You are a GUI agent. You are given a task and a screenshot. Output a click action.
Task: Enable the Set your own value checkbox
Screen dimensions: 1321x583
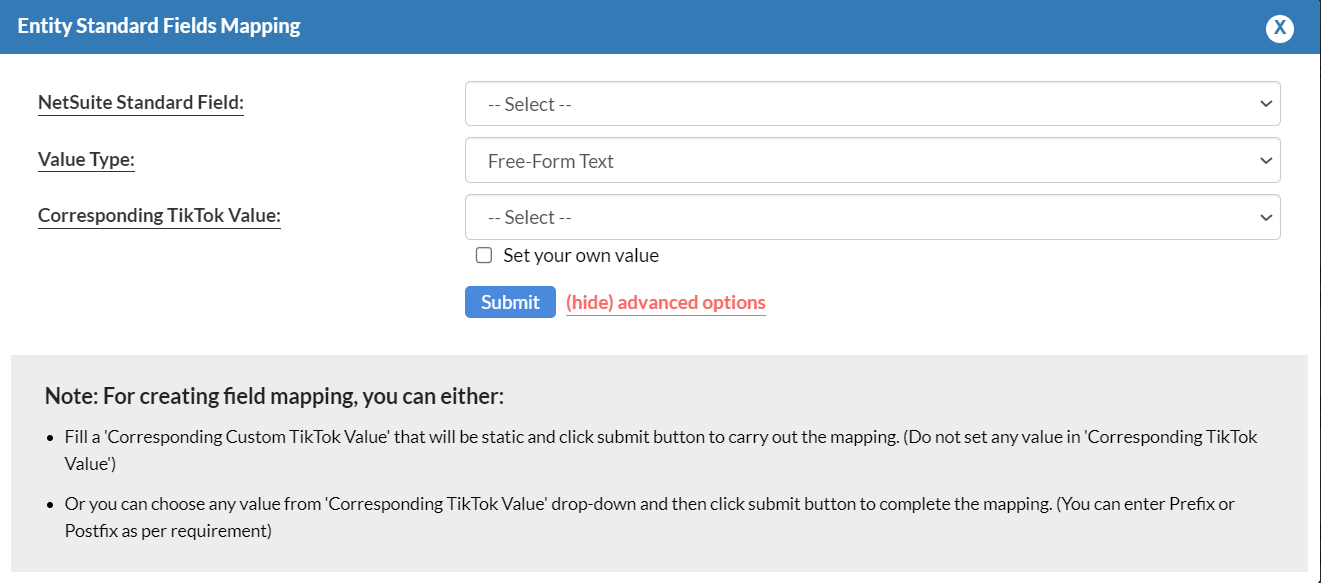pyautogui.click(x=484, y=255)
